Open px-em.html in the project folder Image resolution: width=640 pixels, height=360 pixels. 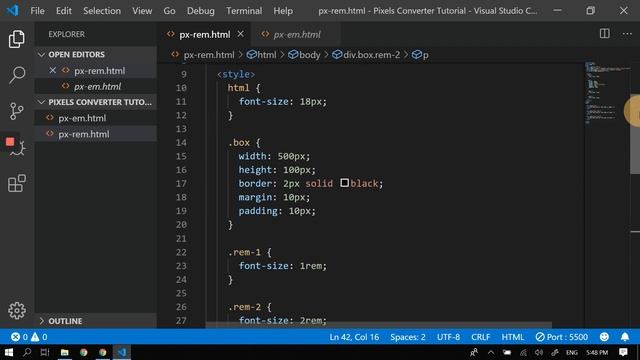(x=96, y=118)
